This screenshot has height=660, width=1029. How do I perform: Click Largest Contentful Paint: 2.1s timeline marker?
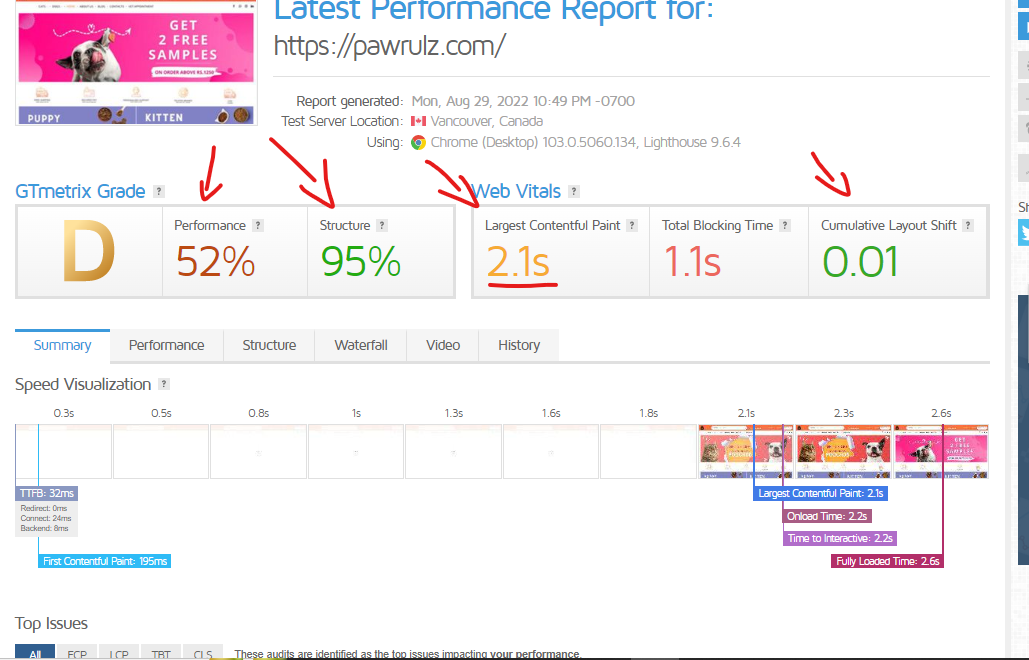pyautogui.click(x=820, y=493)
